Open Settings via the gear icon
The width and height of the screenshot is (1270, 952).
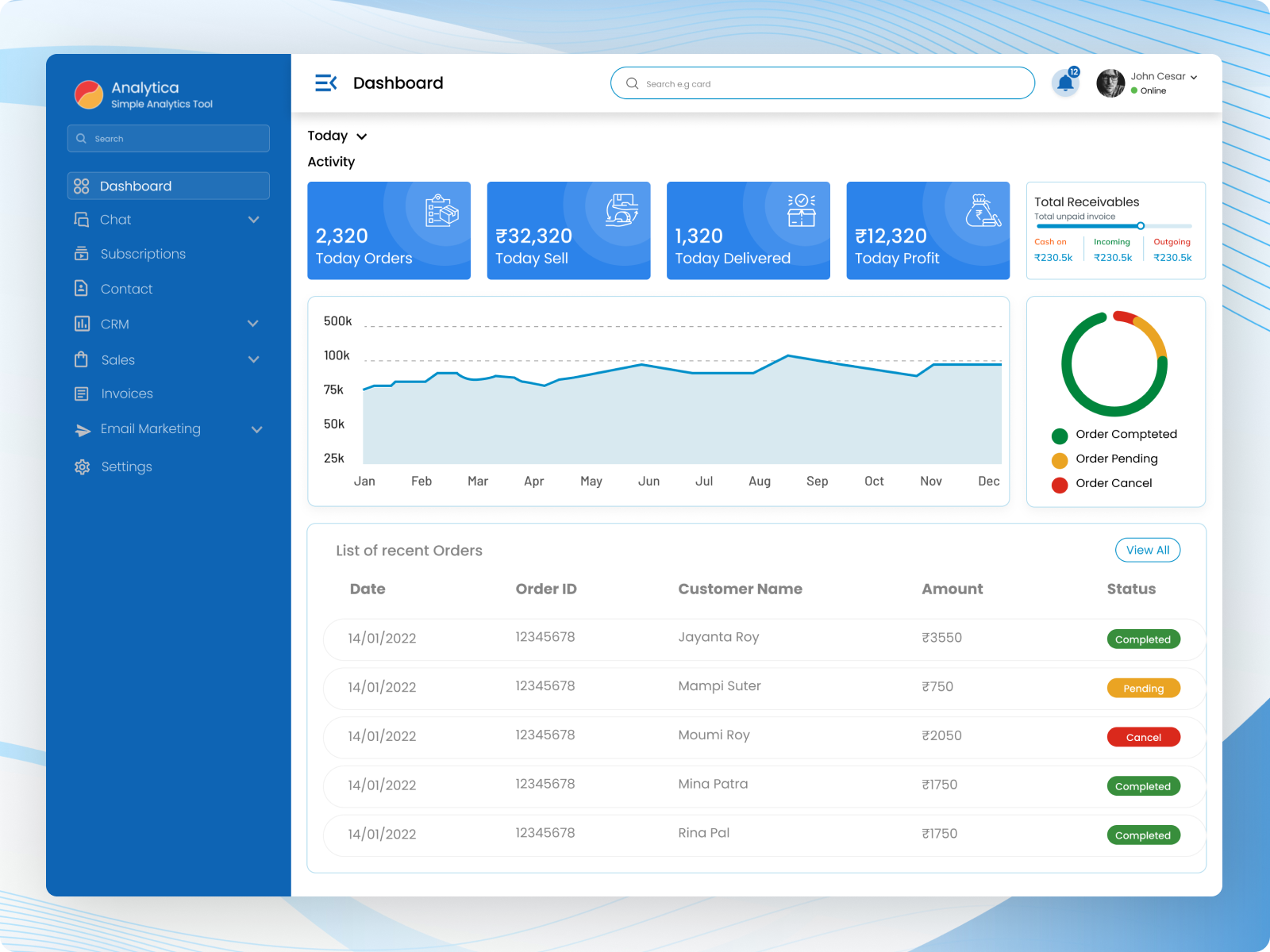(x=82, y=466)
